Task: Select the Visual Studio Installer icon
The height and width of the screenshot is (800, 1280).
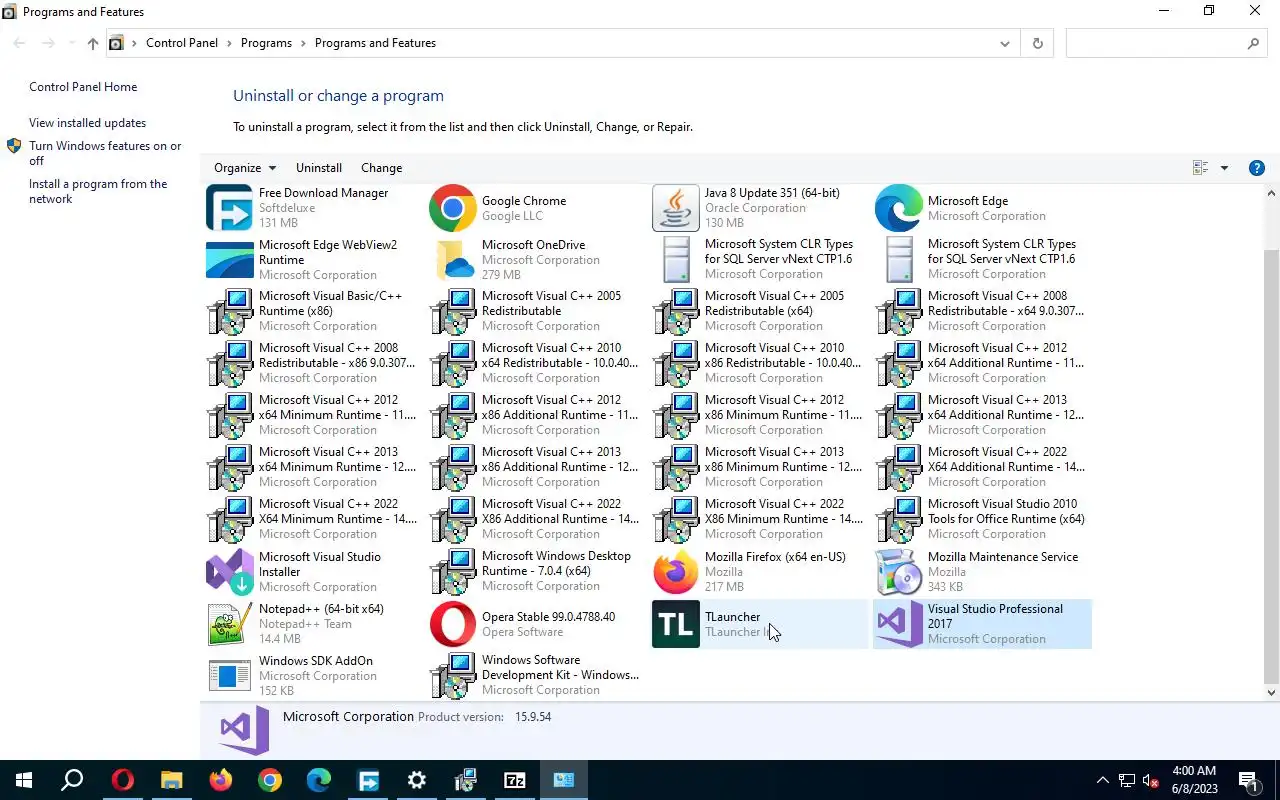Action: click(229, 572)
